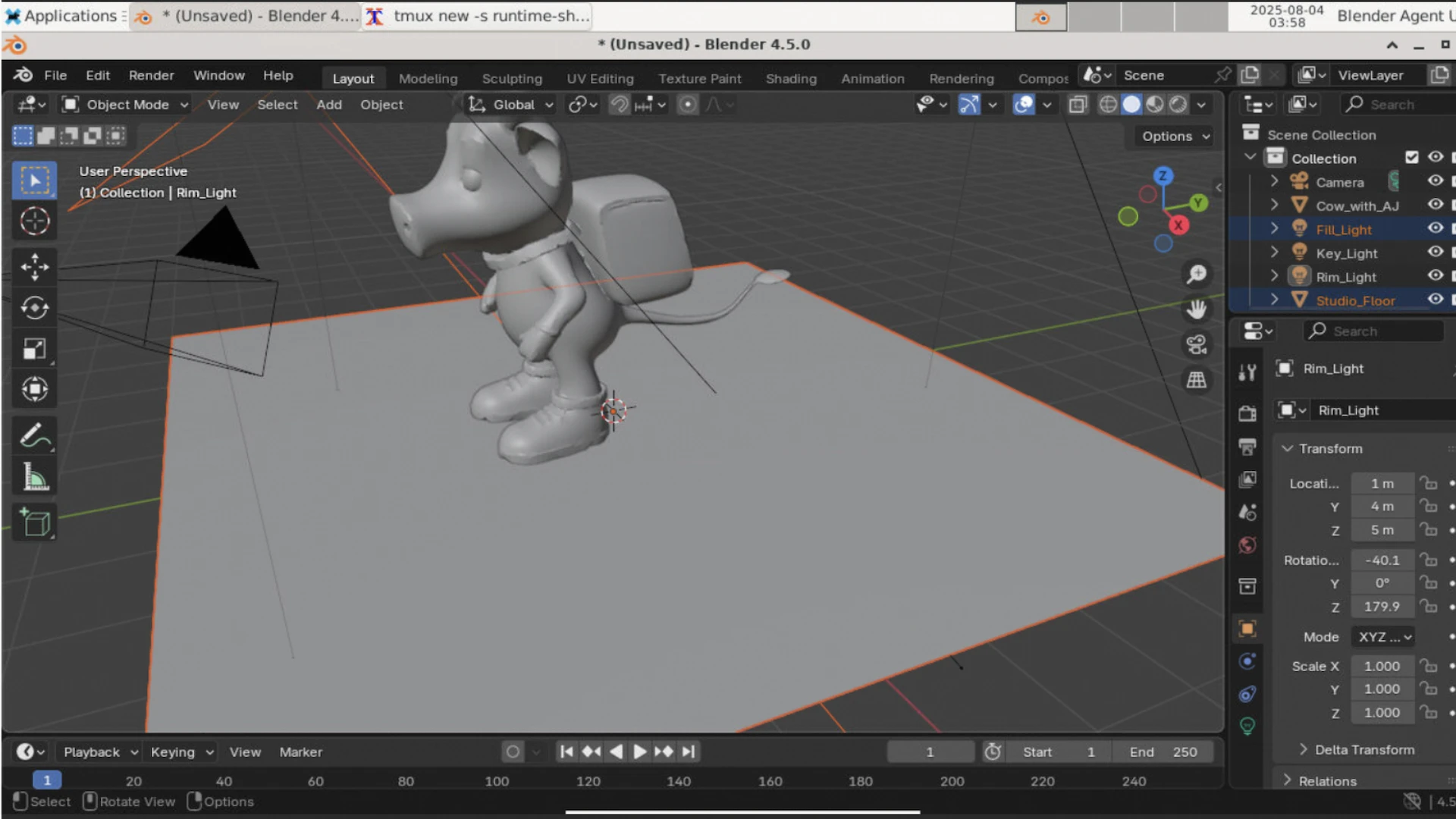Hide Studio_Floor with eye icon
The width and height of the screenshot is (1456, 819).
click(x=1435, y=300)
